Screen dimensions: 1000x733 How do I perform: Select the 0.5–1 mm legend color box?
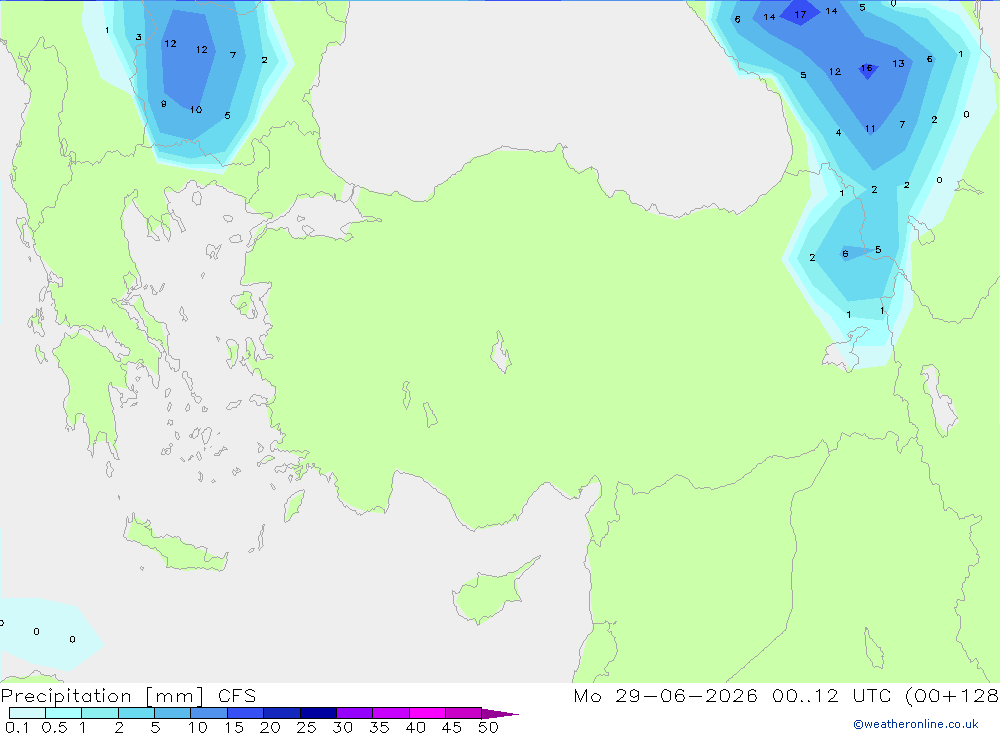click(63, 713)
